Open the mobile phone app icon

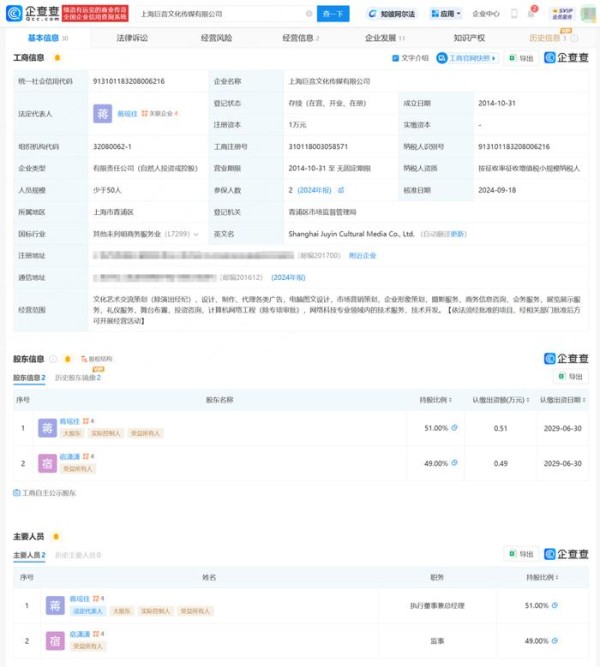(514, 14)
